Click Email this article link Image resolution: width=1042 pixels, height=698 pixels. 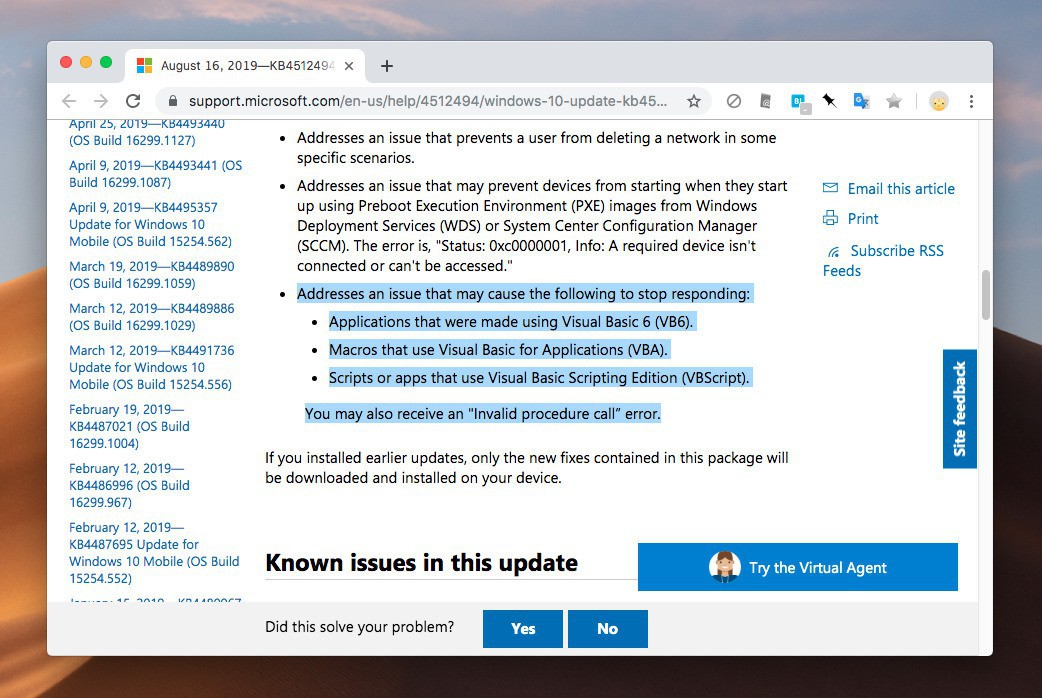tap(900, 189)
